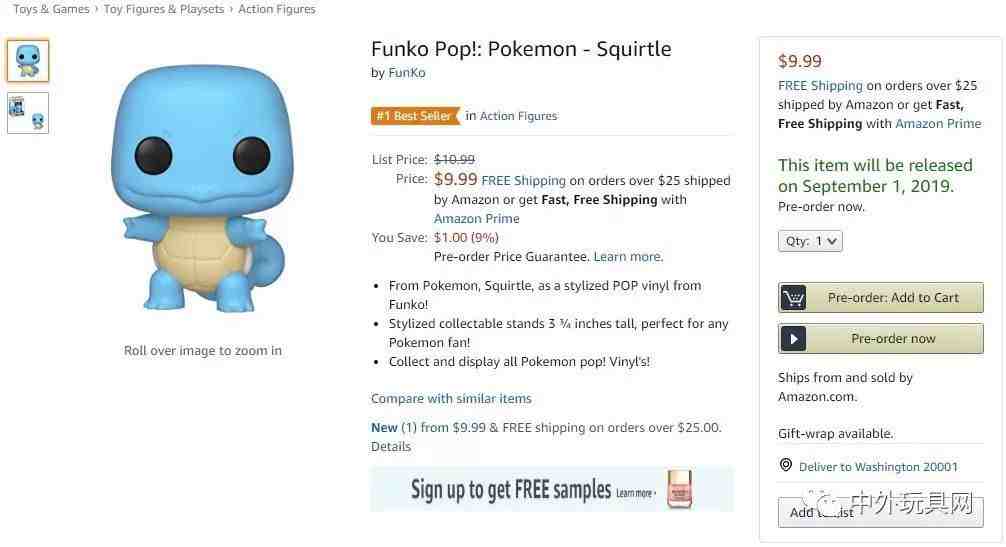Image resolution: width=1006 pixels, height=547 pixels.
Task: Click the location pin icon beside Deliver to Washington
Action: [x=785, y=465]
